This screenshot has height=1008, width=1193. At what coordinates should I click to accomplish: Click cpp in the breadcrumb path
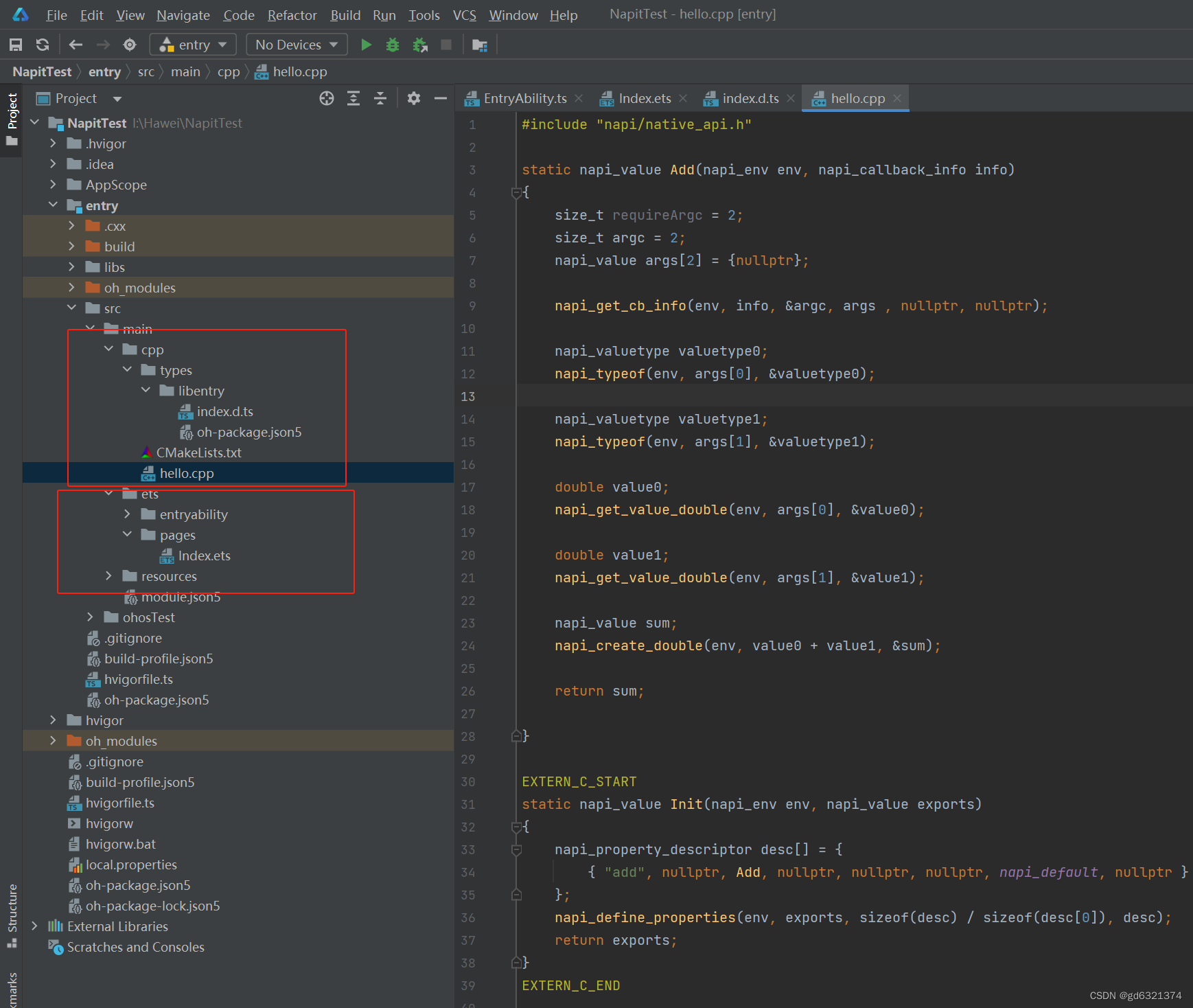tap(229, 71)
